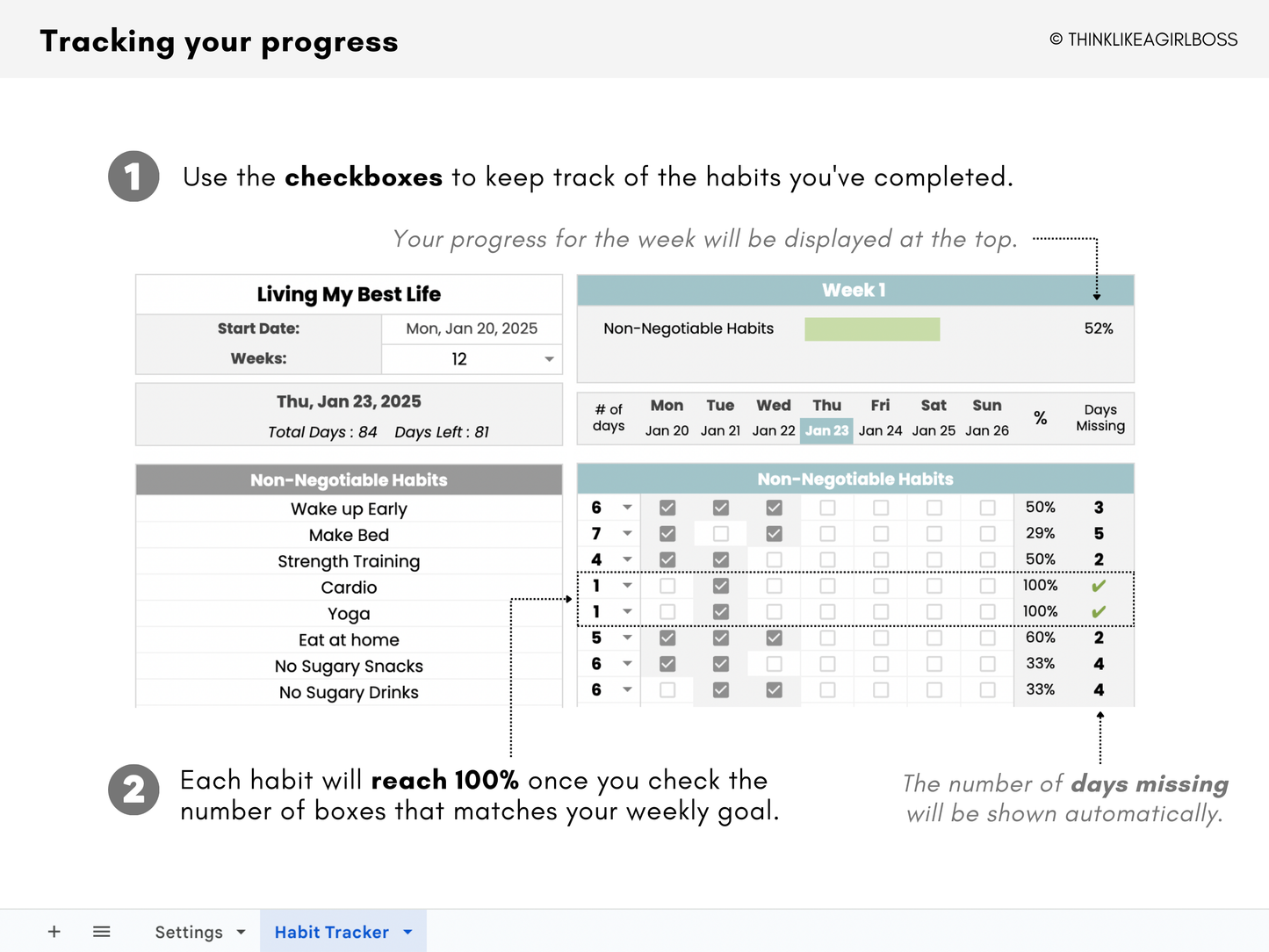Uncheck the Monday checkbox for Wake up Early
Screen dimensions: 1269x952
point(667,507)
